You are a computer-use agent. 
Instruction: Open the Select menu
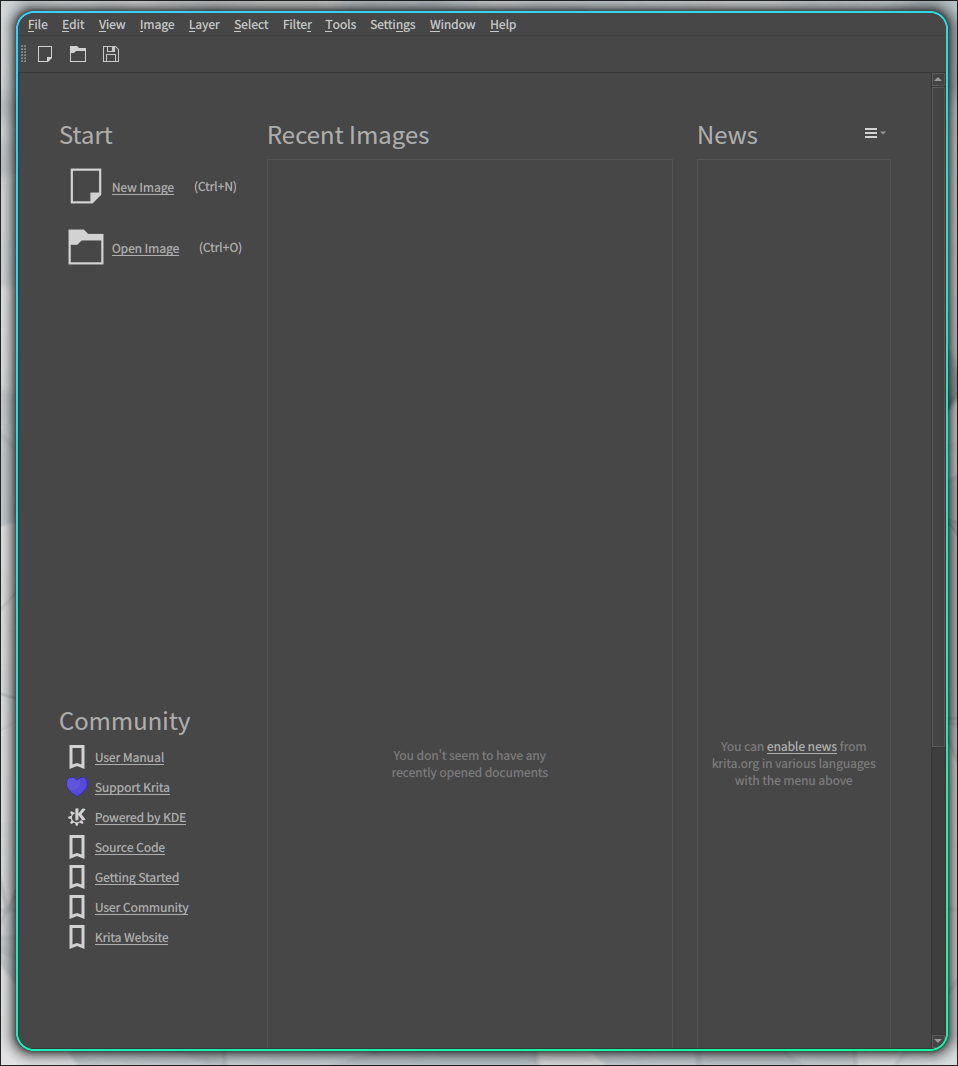[x=251, y=25]
